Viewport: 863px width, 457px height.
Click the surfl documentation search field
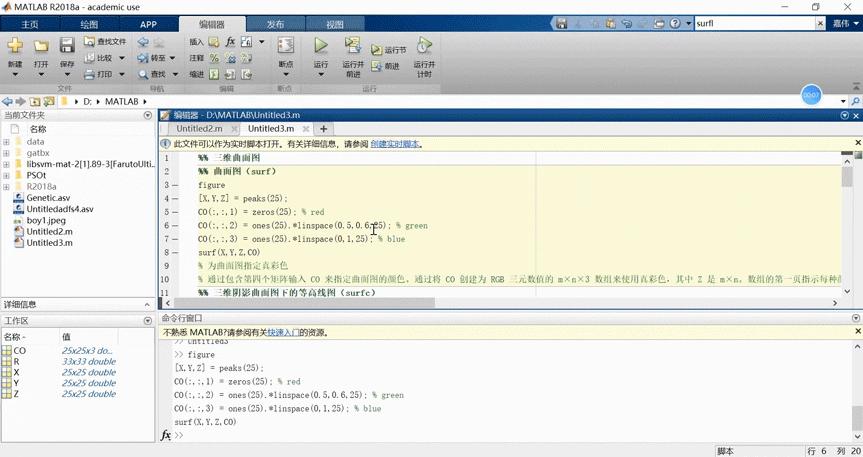(x=755, y=23)
